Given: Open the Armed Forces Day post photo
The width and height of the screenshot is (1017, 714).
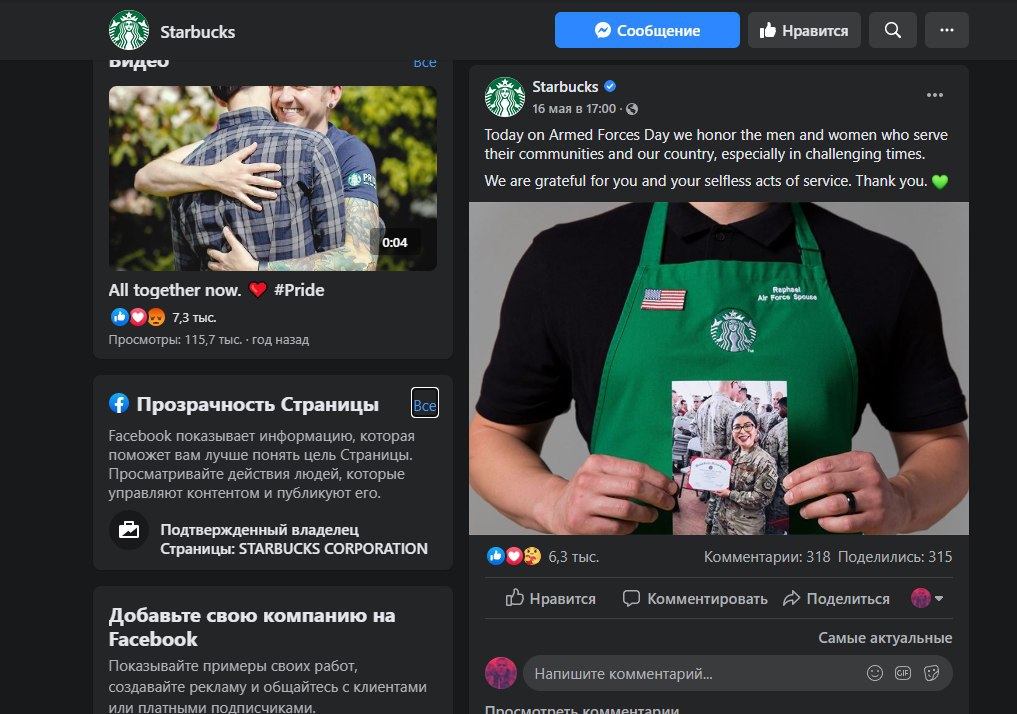Looking at the screenshot, I should point(719,368).
